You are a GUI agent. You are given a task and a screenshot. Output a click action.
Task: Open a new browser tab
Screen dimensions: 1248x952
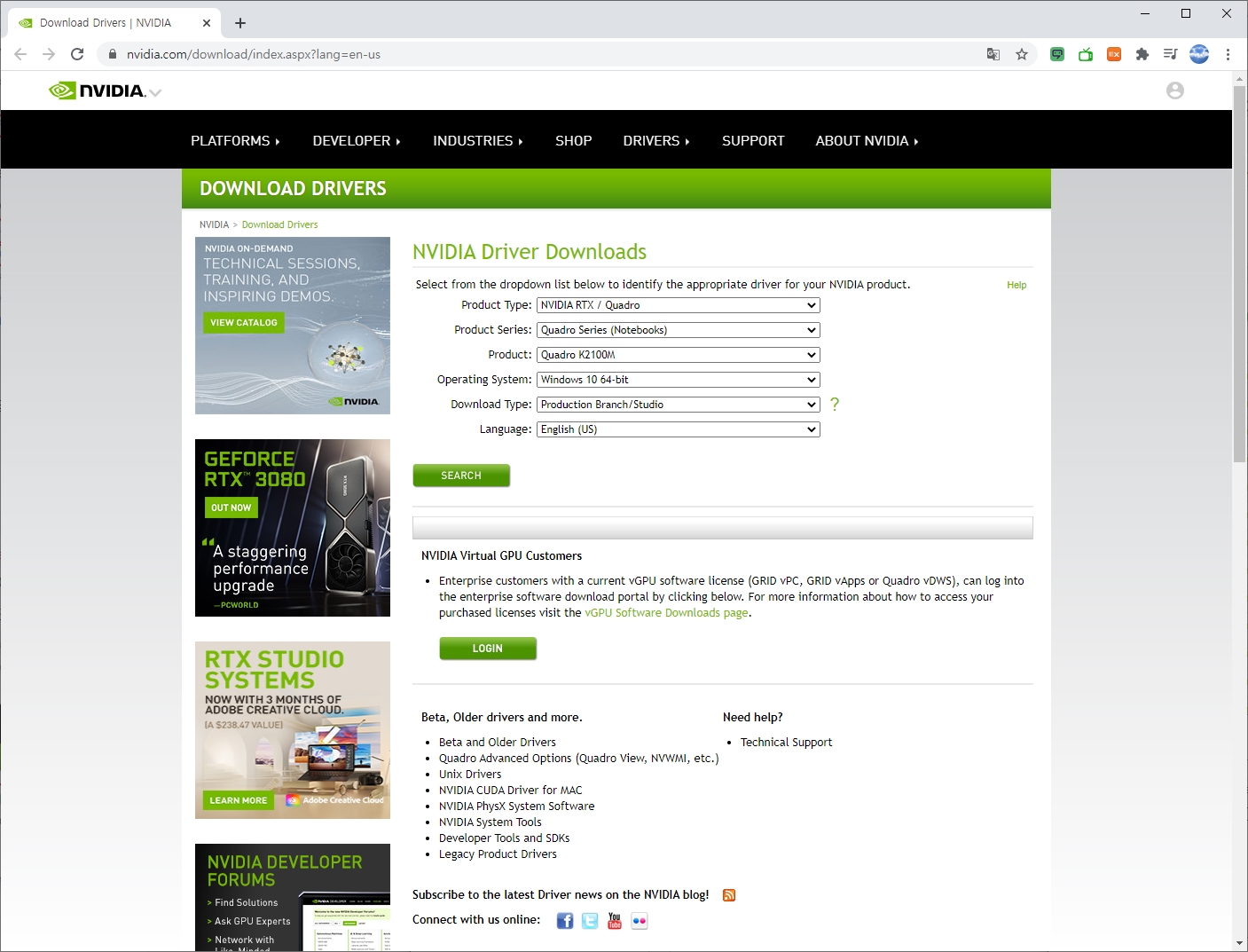tap(240, 23)
